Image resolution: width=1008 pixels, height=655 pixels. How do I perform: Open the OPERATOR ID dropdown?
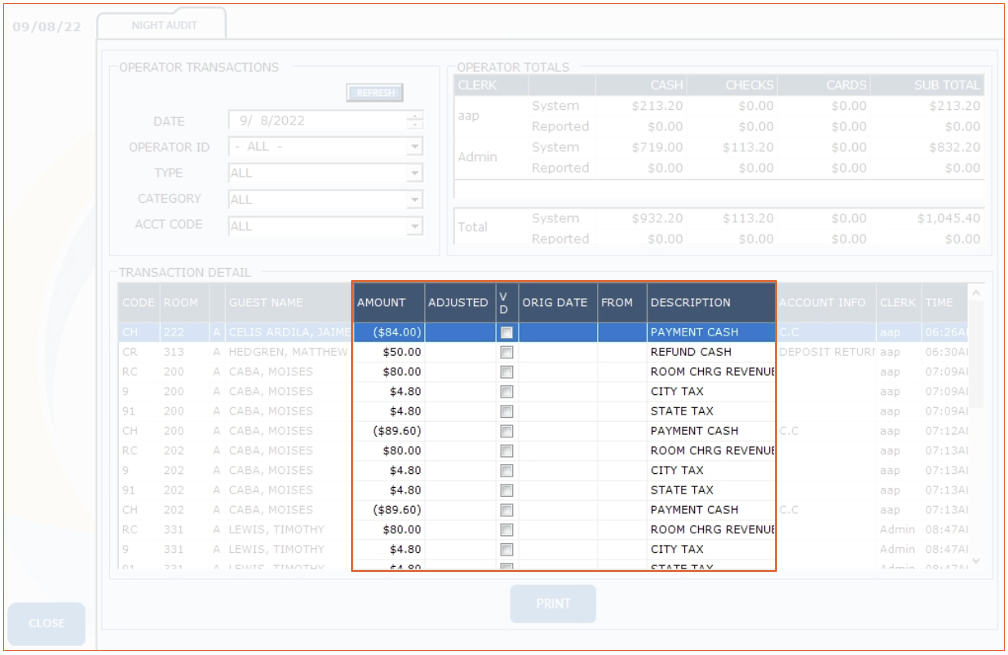pyautogui.click(x=414, y=147)
